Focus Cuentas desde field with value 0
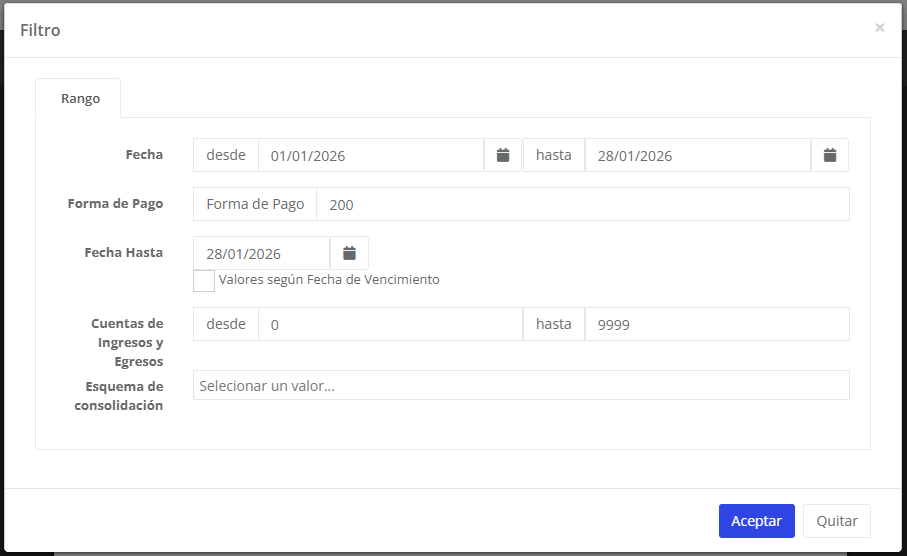The image size is (907, 556). point(390,324)
